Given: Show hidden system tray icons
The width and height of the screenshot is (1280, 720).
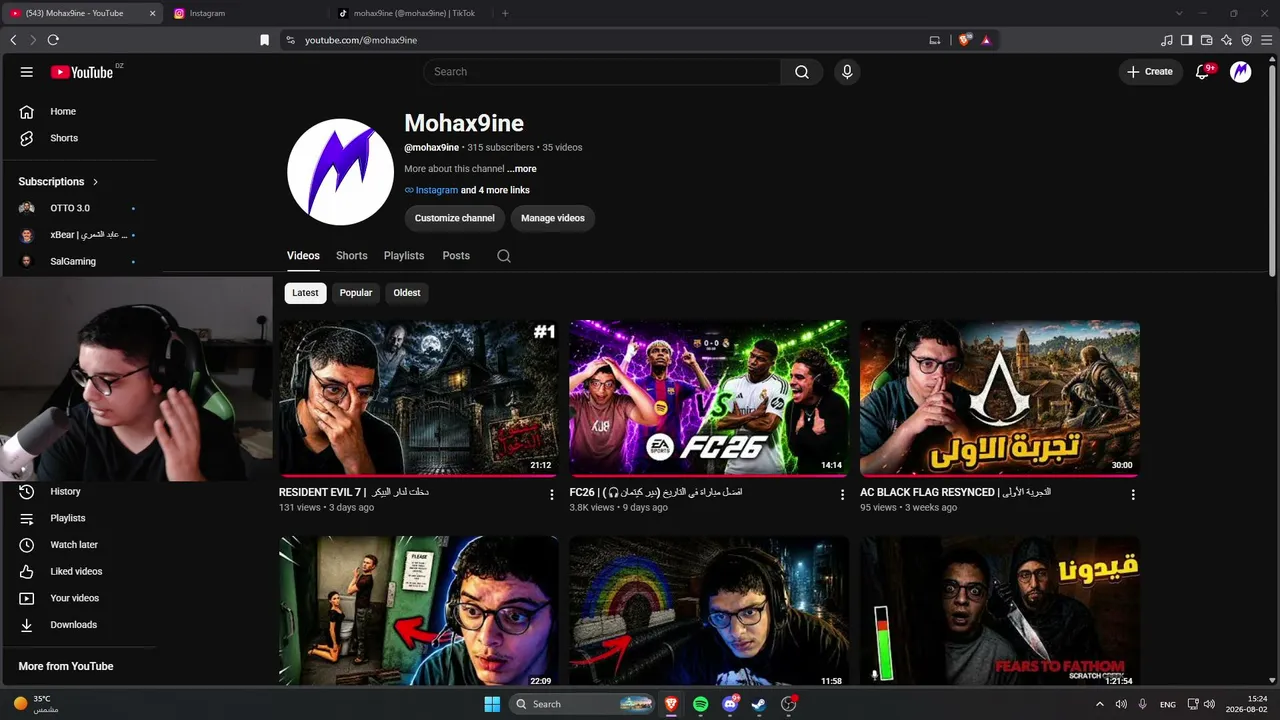Looking at the screenshot, I should 1100,704.
